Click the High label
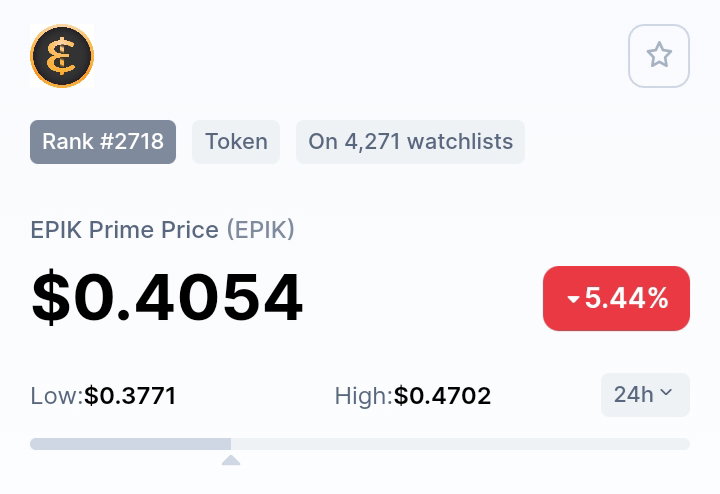The height and width of the screenshot is (494, 720). coord(363,396)
